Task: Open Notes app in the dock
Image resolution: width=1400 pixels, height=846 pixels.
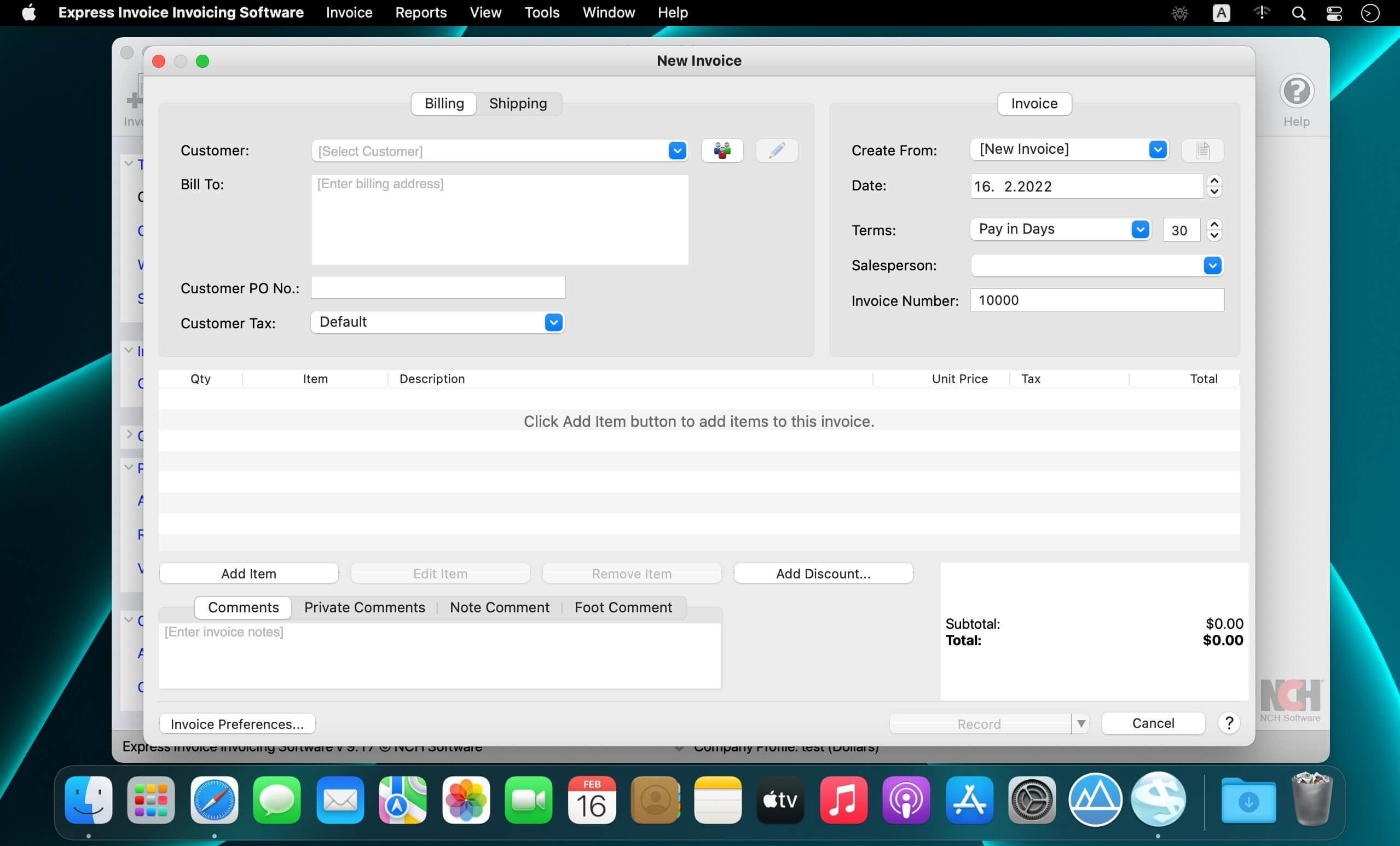Action: point(718,800)
